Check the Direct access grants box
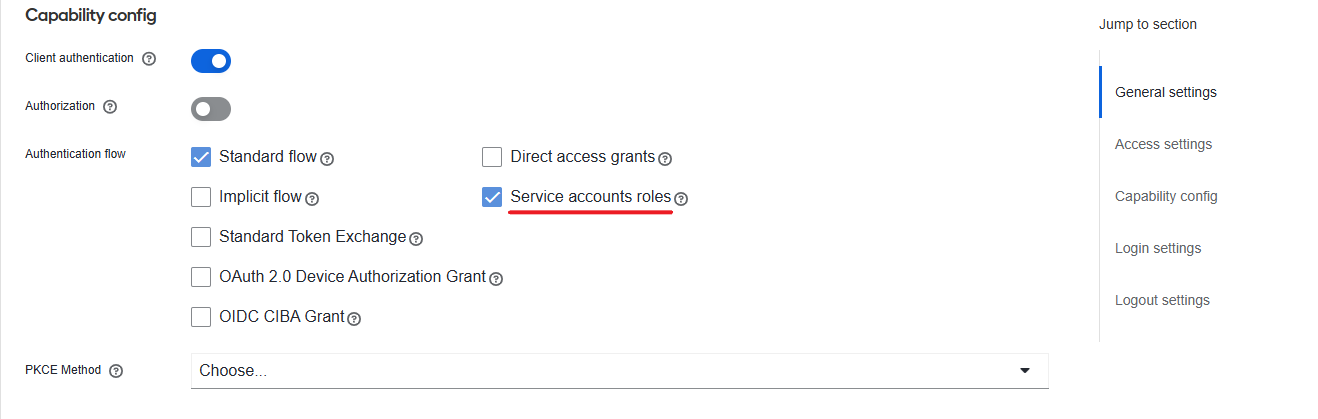 (492, 157)
